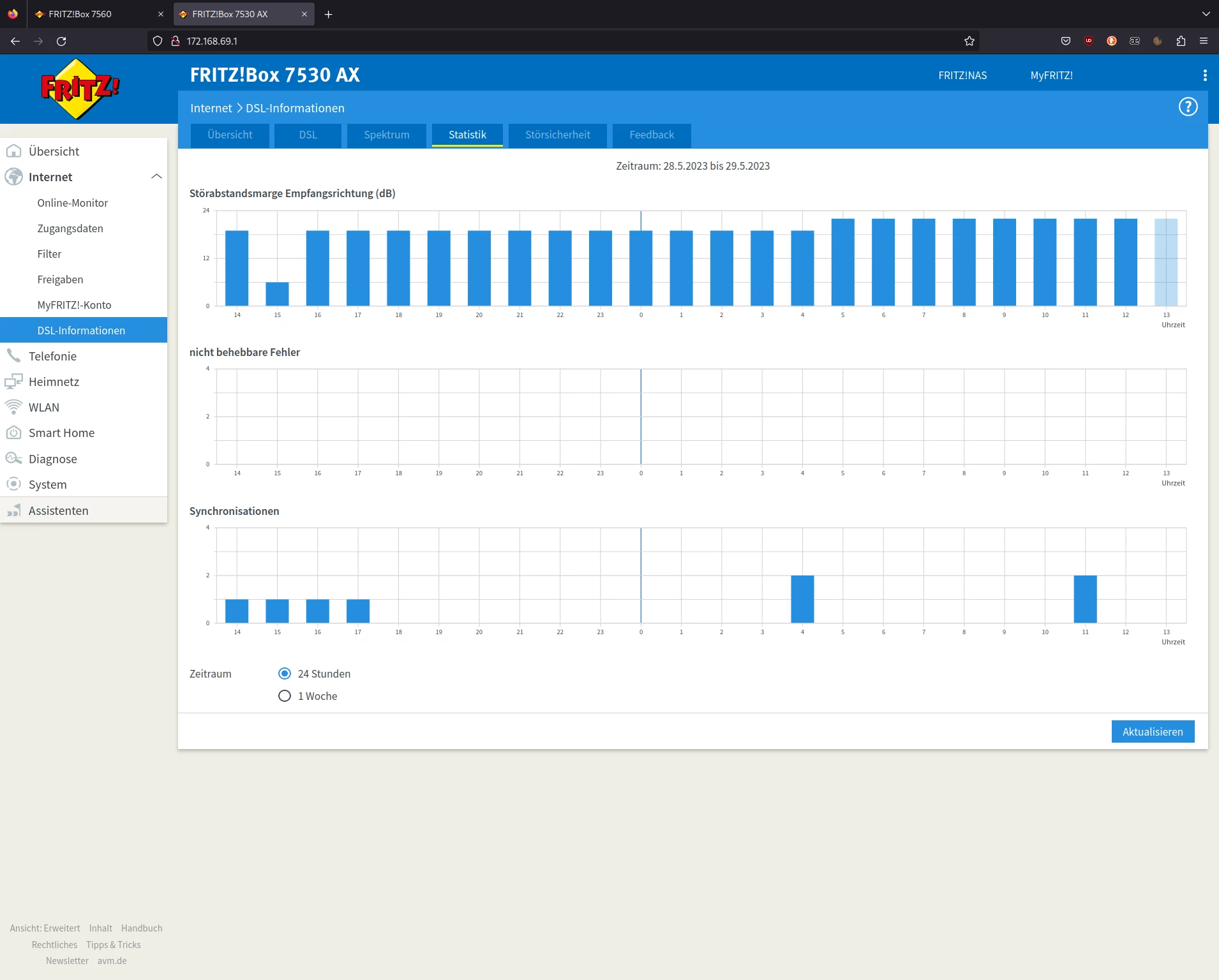1219x980 pixels.
Task: Click the Assistenten wizard icon
Action: tap(13, 510)
